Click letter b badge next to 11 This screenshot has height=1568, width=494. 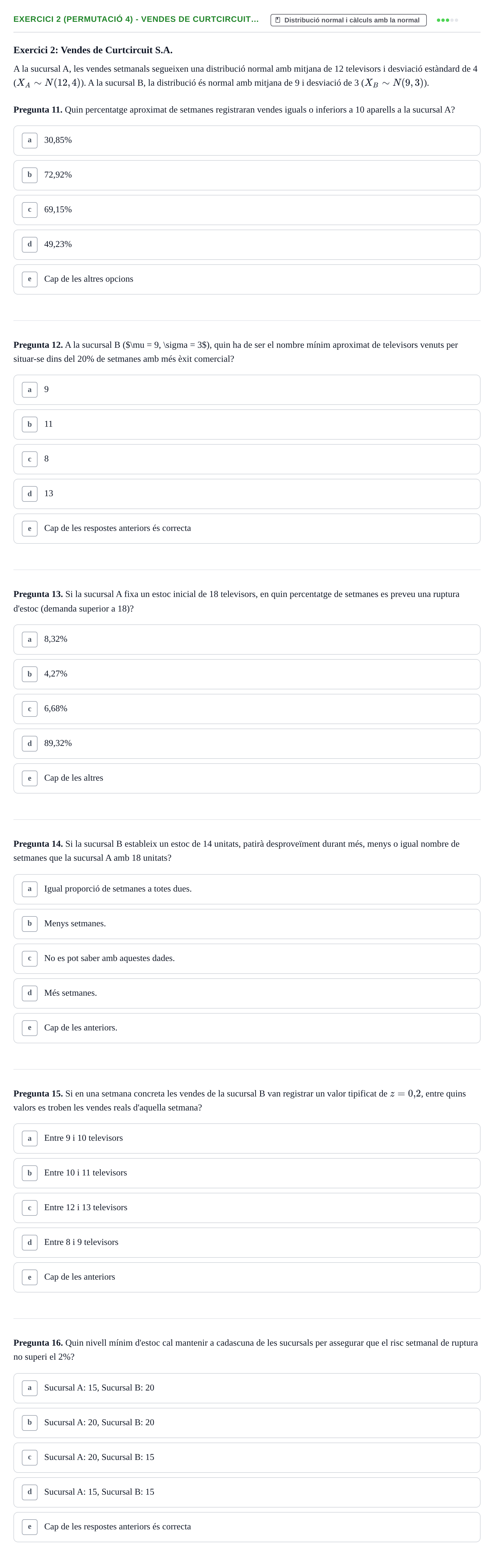point(29,424)
